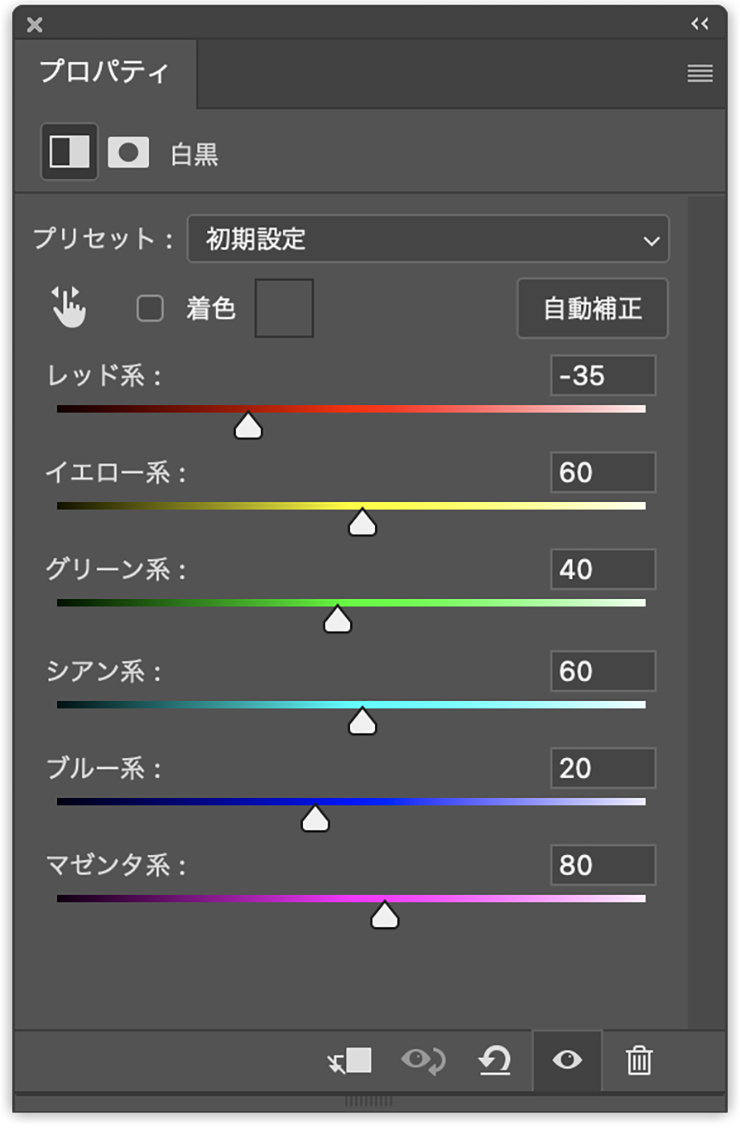Reset adjustment to defaults icon
740x1130 pixels.
coord(495,1060)
